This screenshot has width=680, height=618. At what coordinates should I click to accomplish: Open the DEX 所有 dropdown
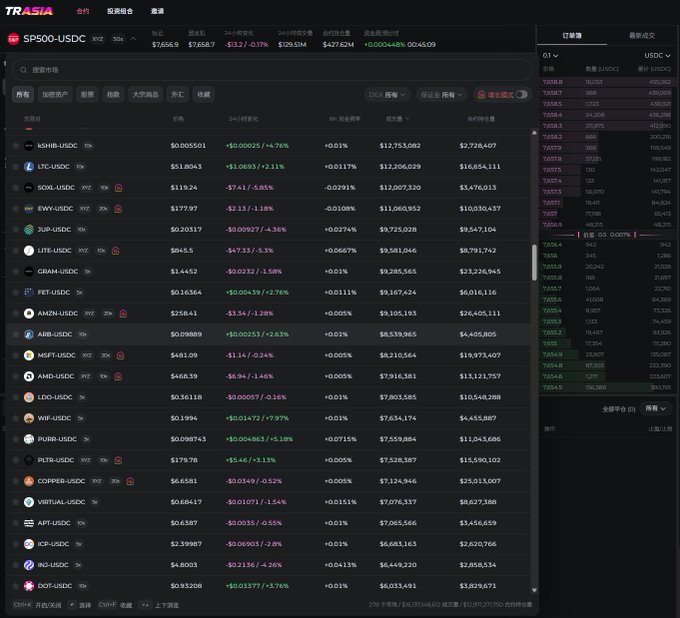(x=387, y=95)
